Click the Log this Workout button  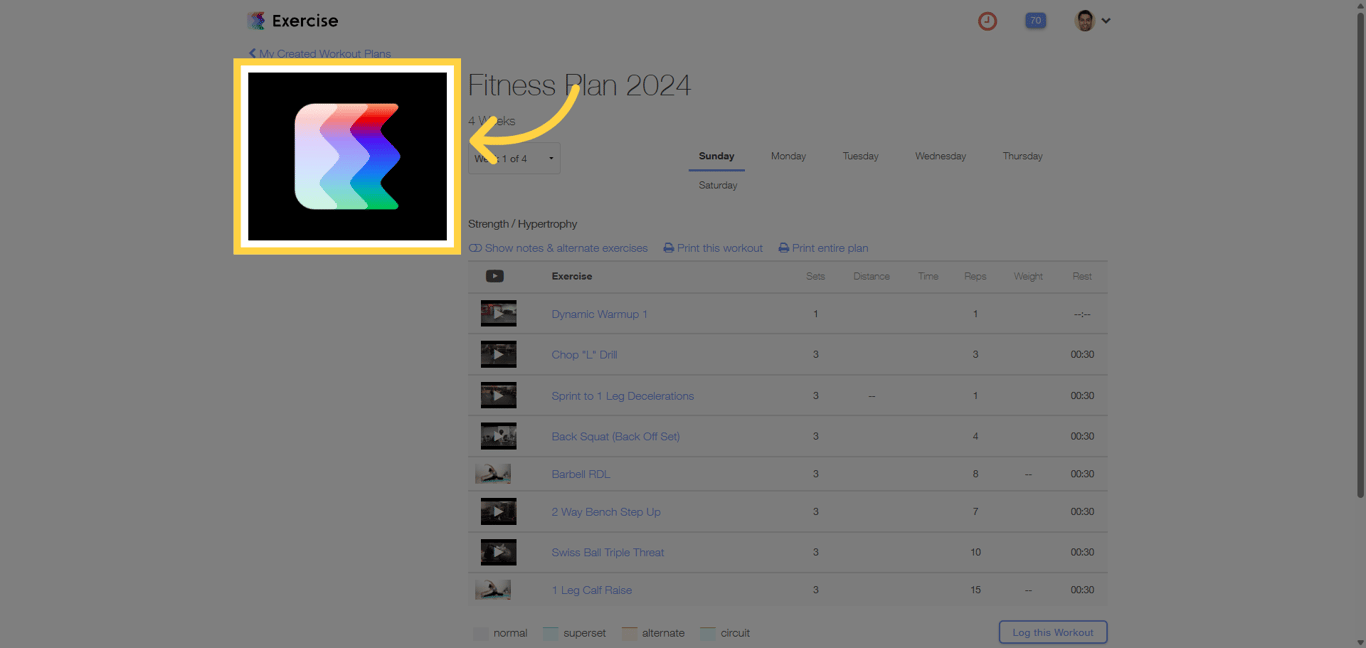click(x=1052, y=632)
